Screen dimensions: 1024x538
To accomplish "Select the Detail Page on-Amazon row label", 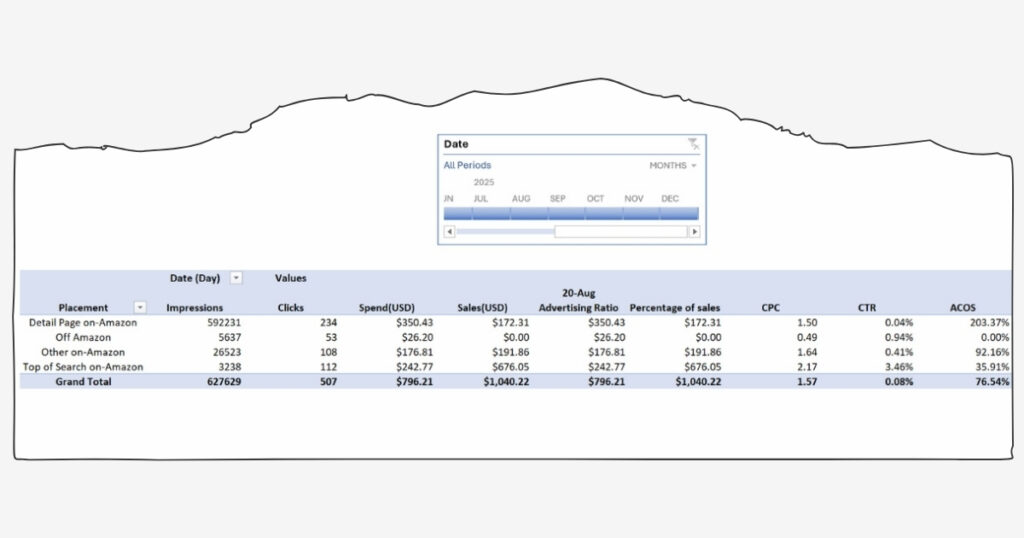I will tap(83, 323).
